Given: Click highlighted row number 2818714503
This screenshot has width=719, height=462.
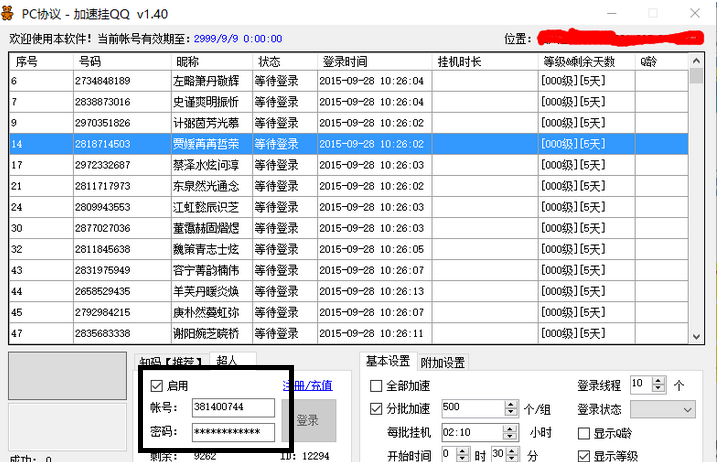Looking at the screenshot, I should coord(348,144).
